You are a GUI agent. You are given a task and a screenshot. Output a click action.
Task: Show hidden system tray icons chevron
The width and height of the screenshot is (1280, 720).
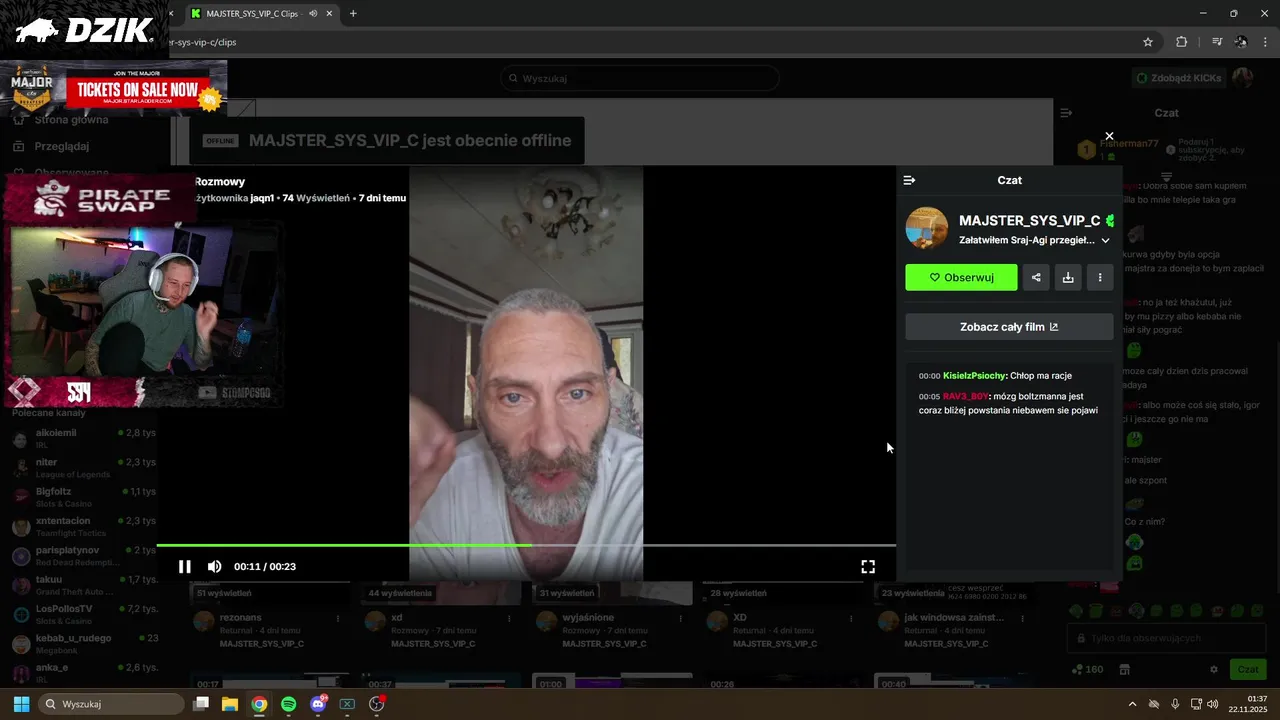(1132, 704)
